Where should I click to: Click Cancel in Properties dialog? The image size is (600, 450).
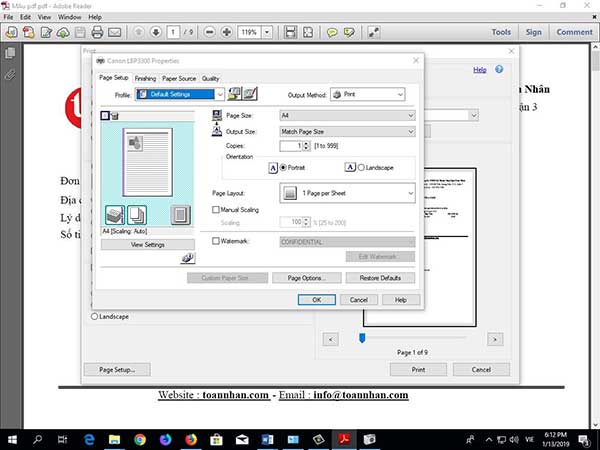359,300
